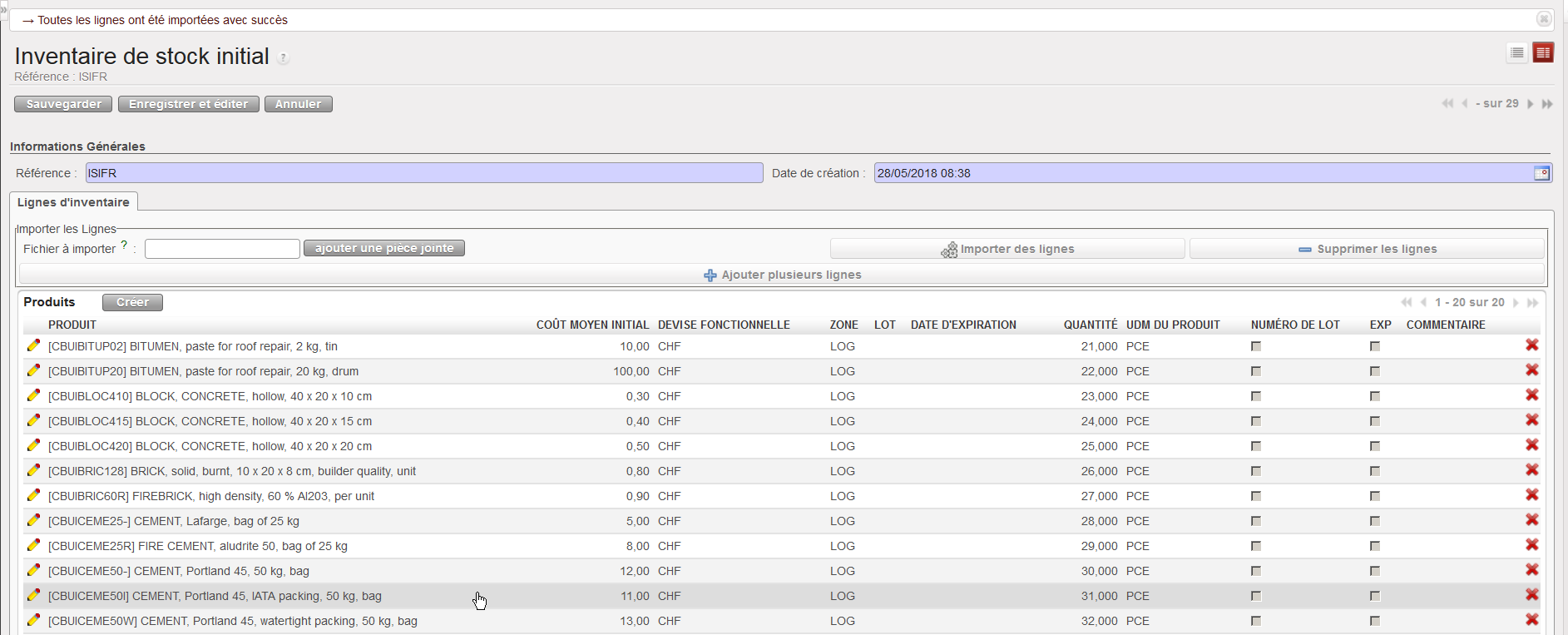Toggle EXP checkbox for CBUIBRIC128 brick
Screen dimensions: 1568x635
(1375, 471)
